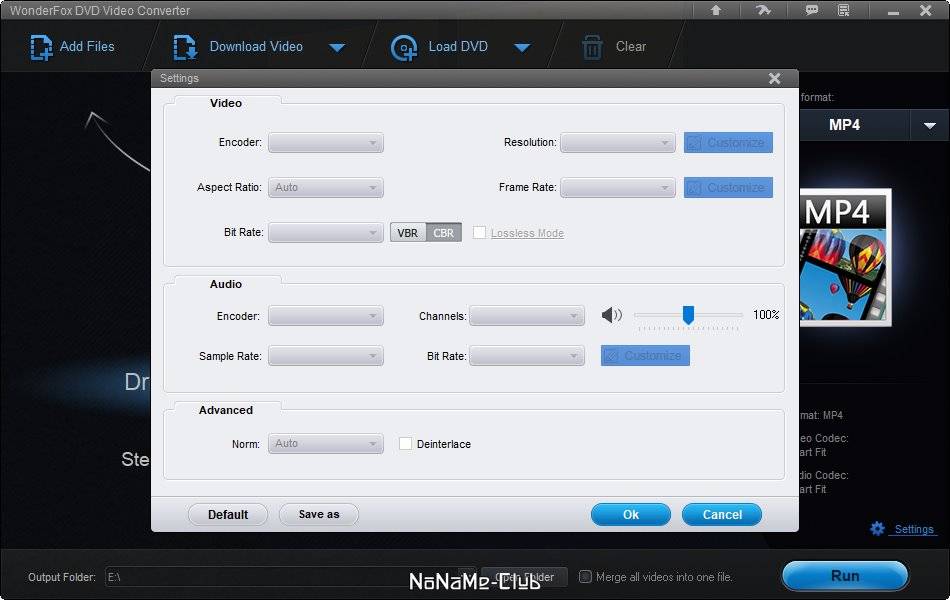Open the feedback chat bubble icon
Image resolution: width=950 pixels, height=600 pixels.
point(811,10)
